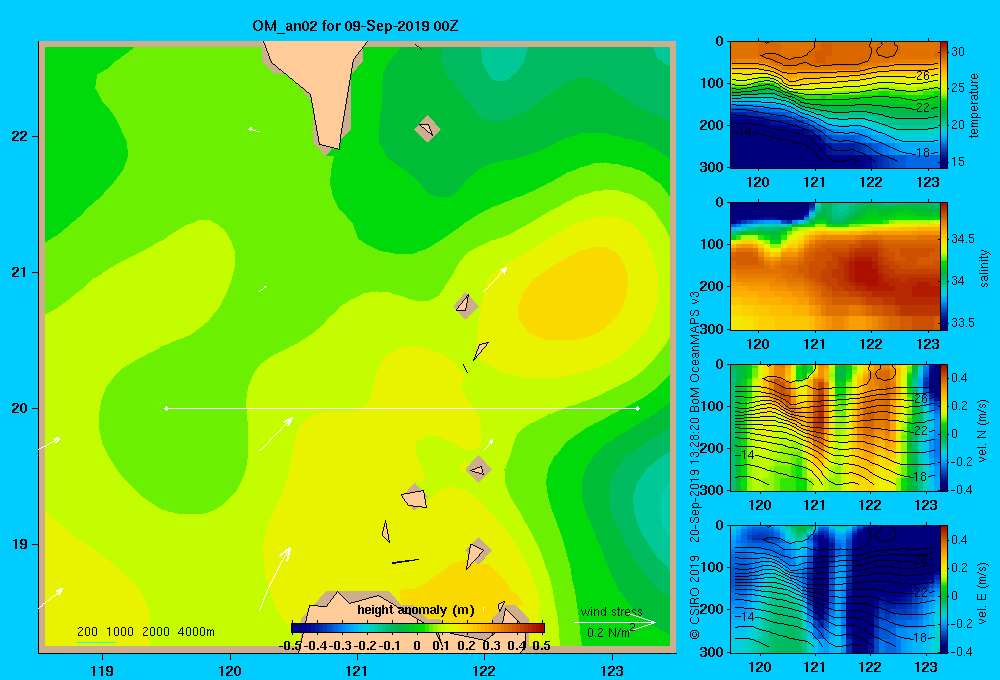Screen dimensions: 1000x680
Task: Click the salinity scale value 34.5
Action: tap(962, 239)
